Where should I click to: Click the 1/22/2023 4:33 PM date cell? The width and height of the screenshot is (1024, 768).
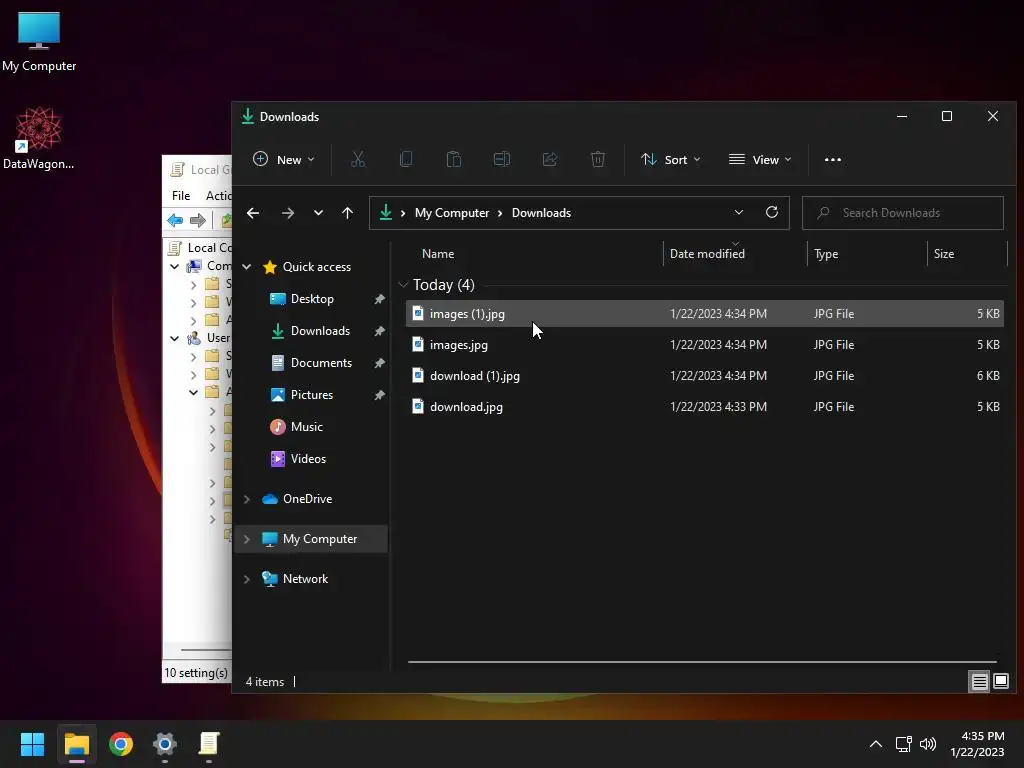tap(718, 407)
